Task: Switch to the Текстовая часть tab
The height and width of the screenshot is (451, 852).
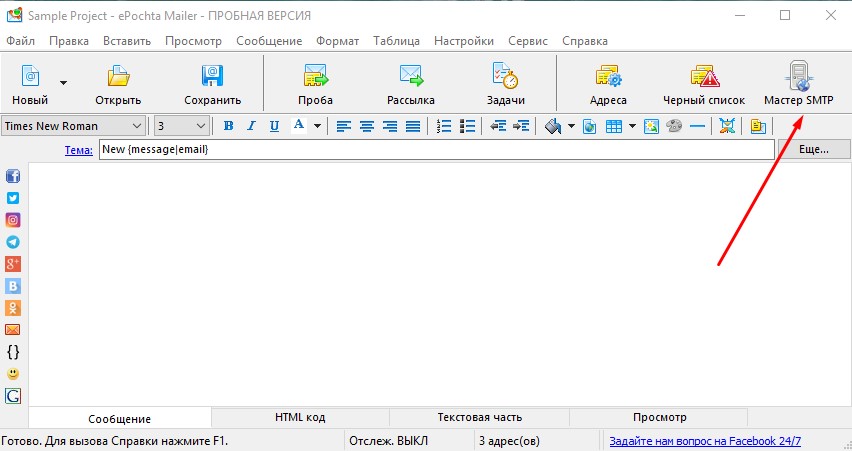Action: click(x=479, y=417)
